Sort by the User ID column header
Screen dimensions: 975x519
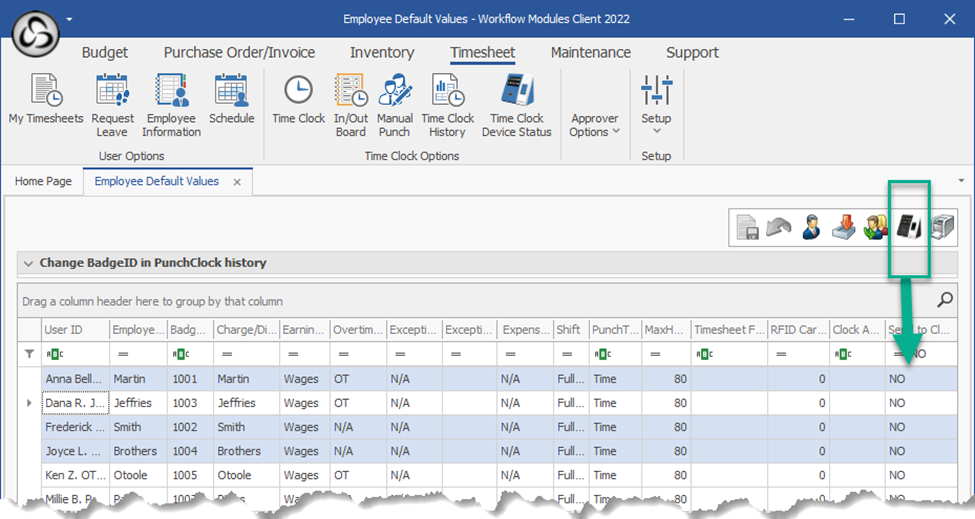point(63,329)
